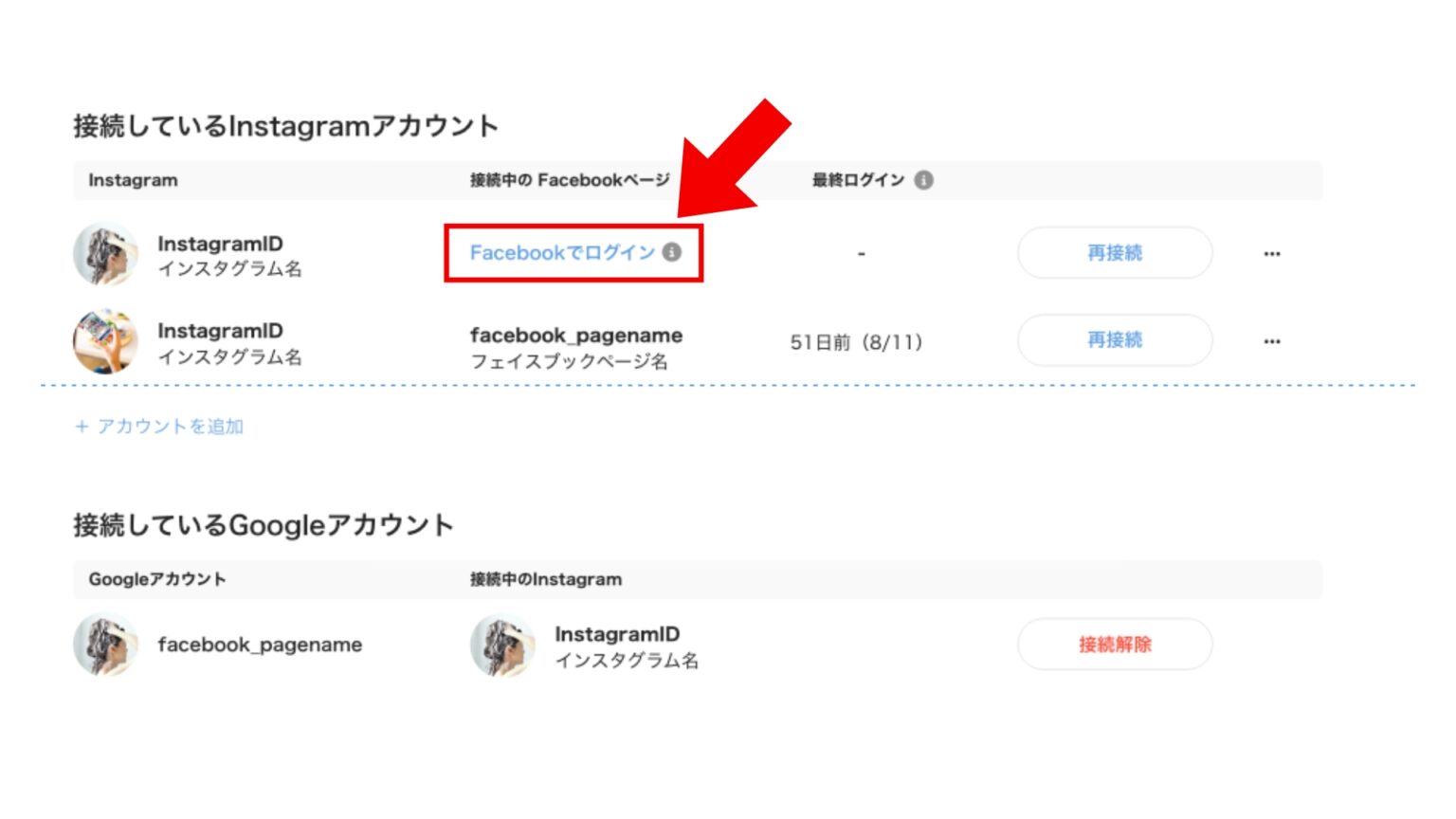Viewport: 1456px width, 819px height.
Task: Click 再接続 button for the first account
Action: click(x=1115, y=252)
